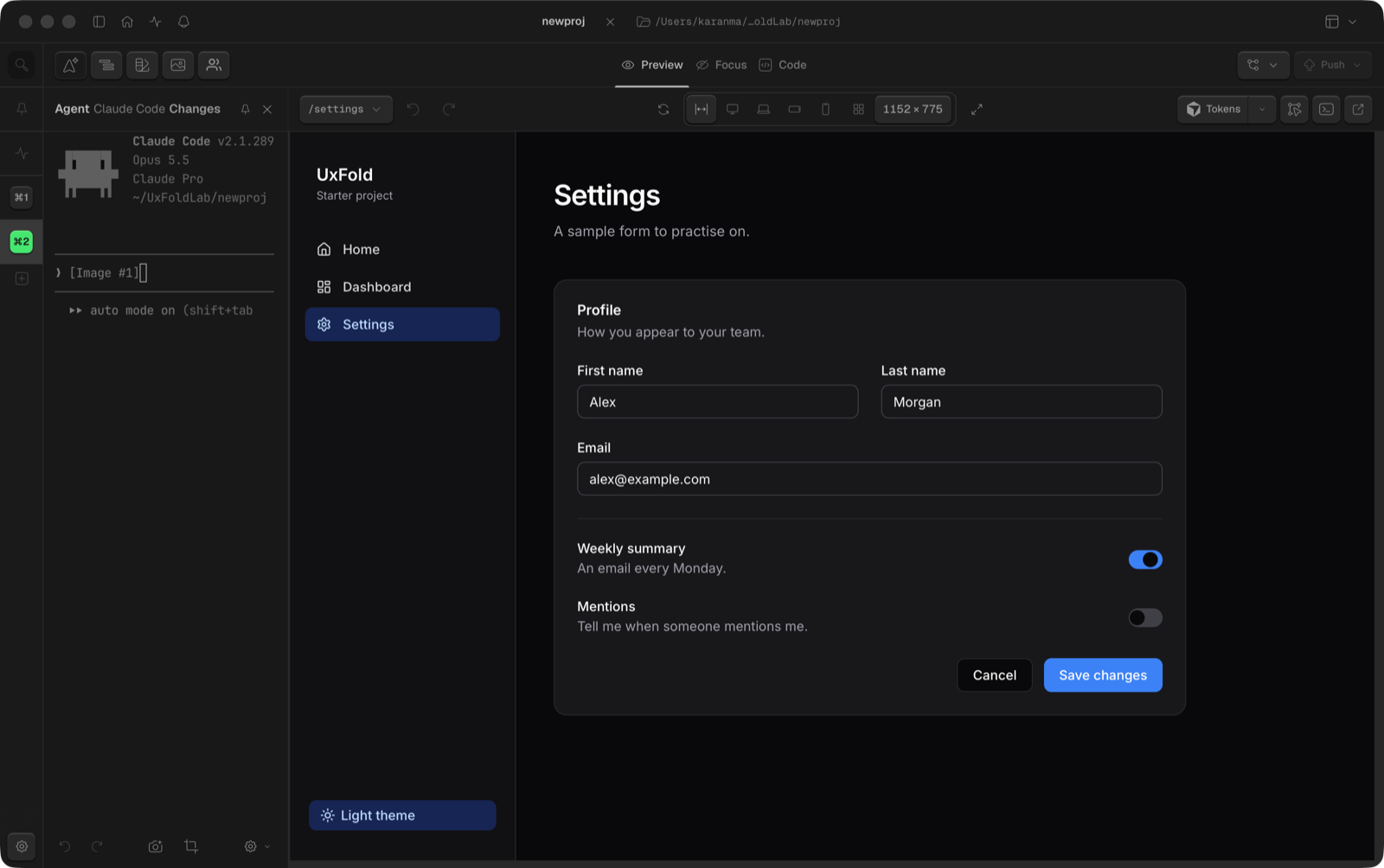Open preview in external window icon
This screenshot has width=1384, height=868.
point(1358,109)
